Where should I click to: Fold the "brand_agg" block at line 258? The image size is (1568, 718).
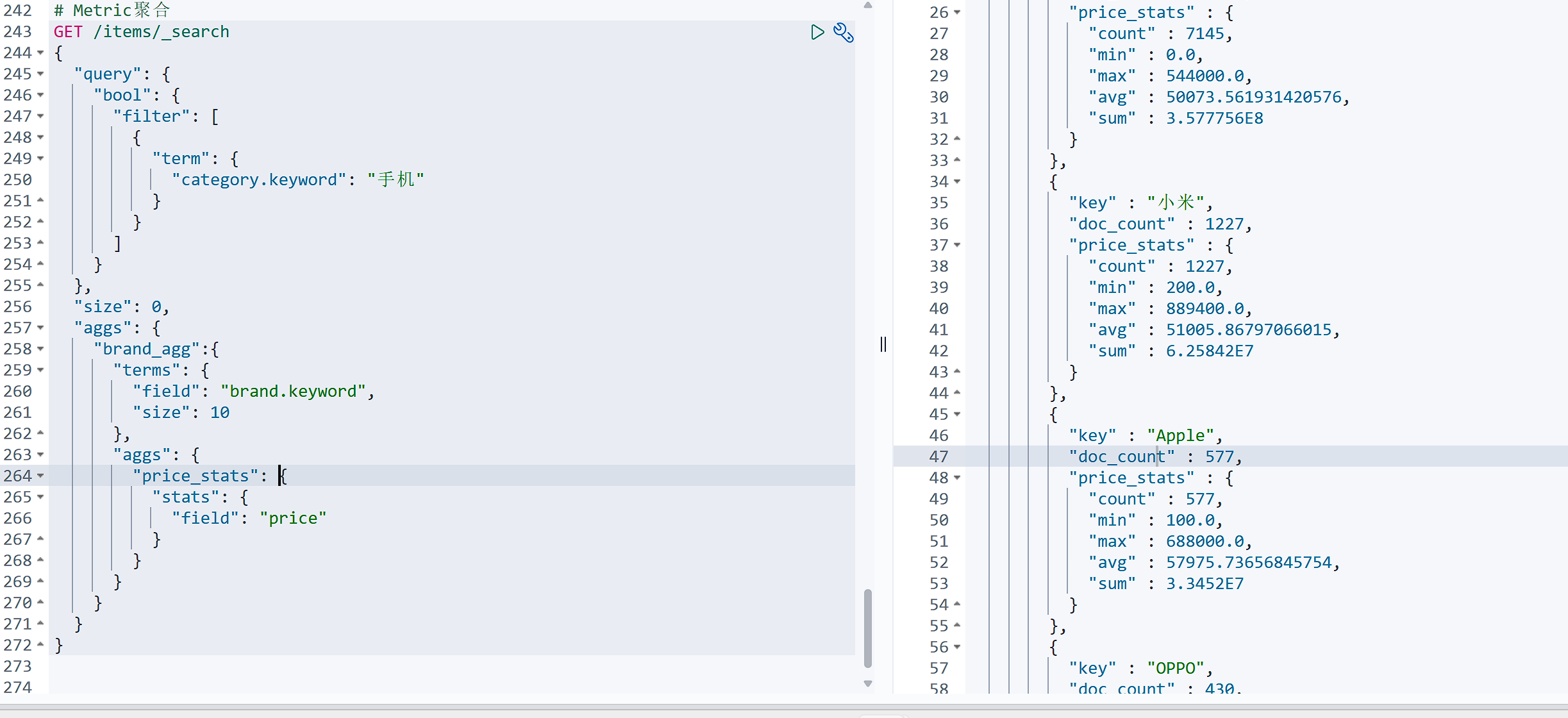[40, 349]
